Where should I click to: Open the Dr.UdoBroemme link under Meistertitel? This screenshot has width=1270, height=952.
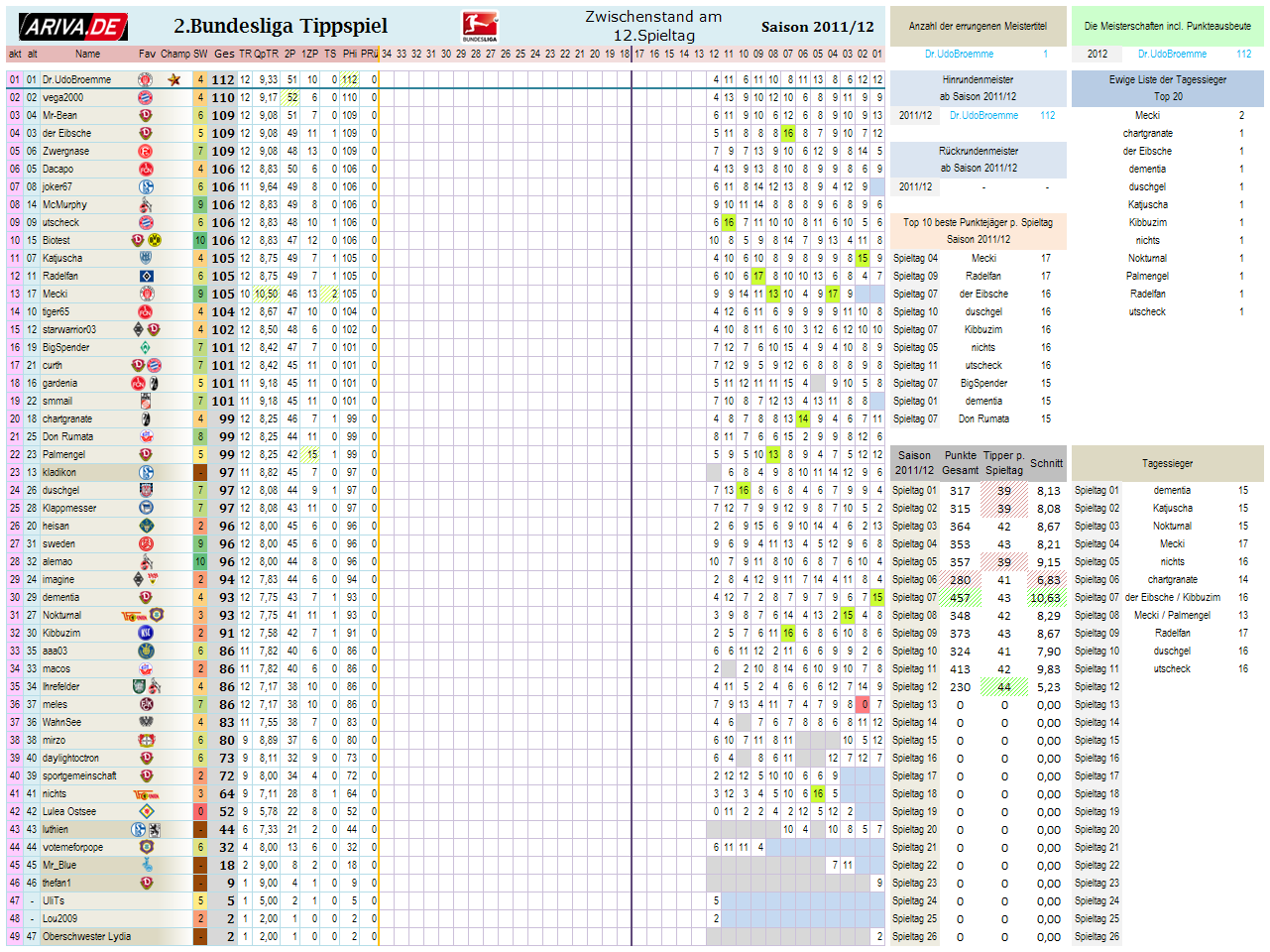click(x=959, y=54)
